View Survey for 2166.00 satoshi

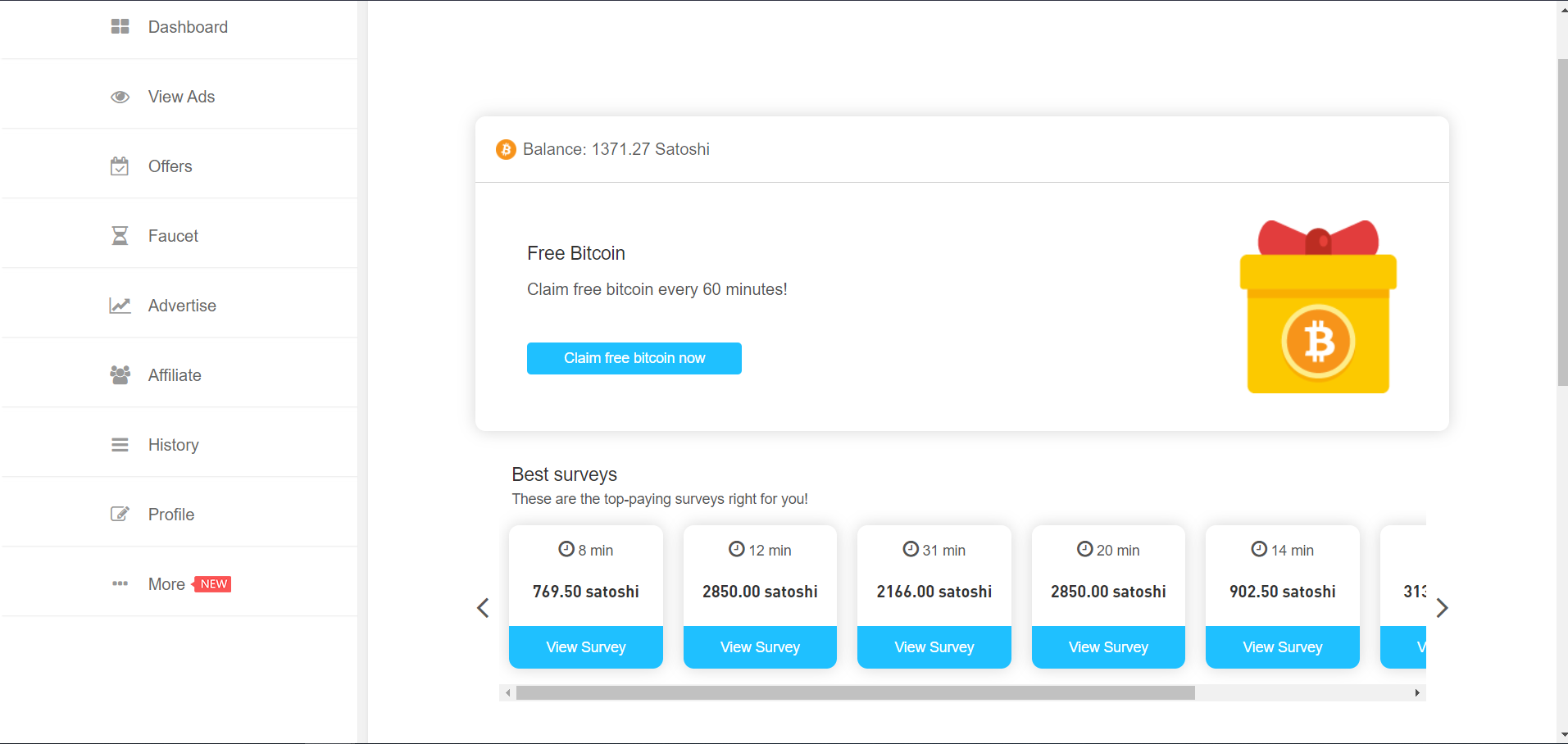click(x=934, y=647)
